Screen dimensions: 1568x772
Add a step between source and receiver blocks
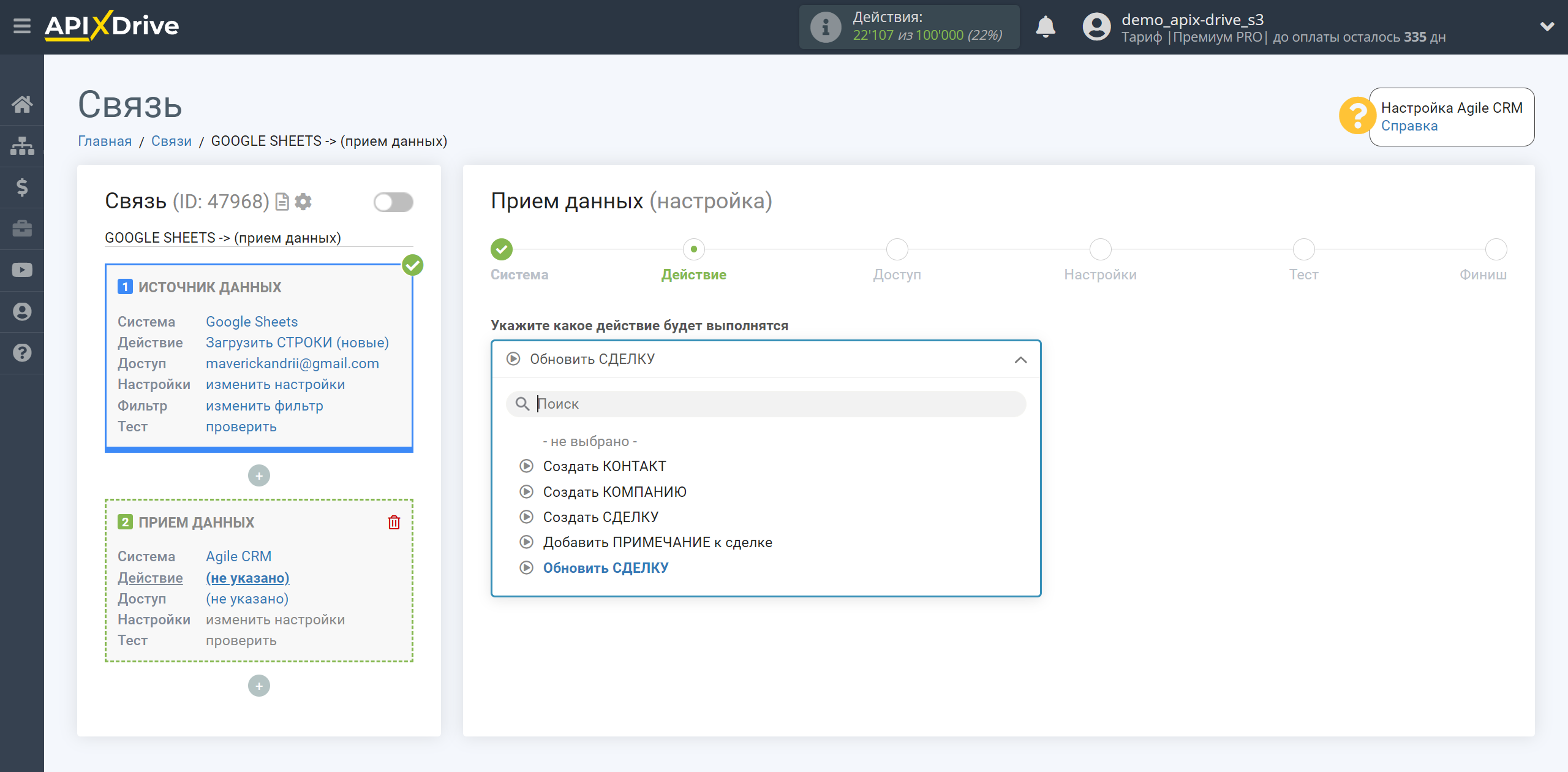point(259,475)
